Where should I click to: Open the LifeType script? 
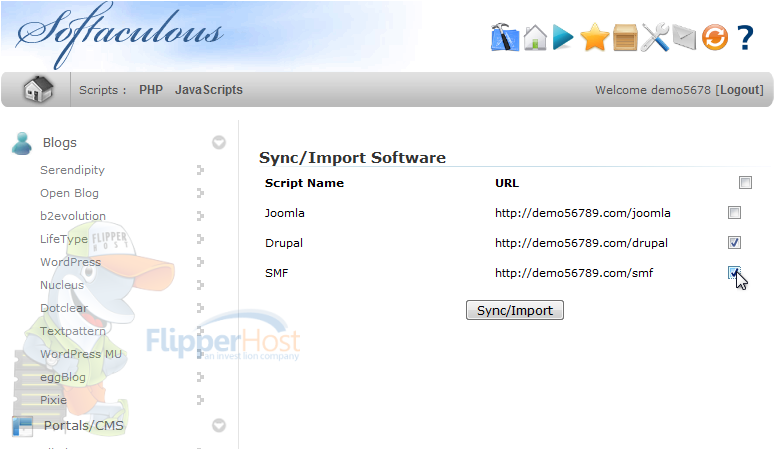tap(64, 239)
